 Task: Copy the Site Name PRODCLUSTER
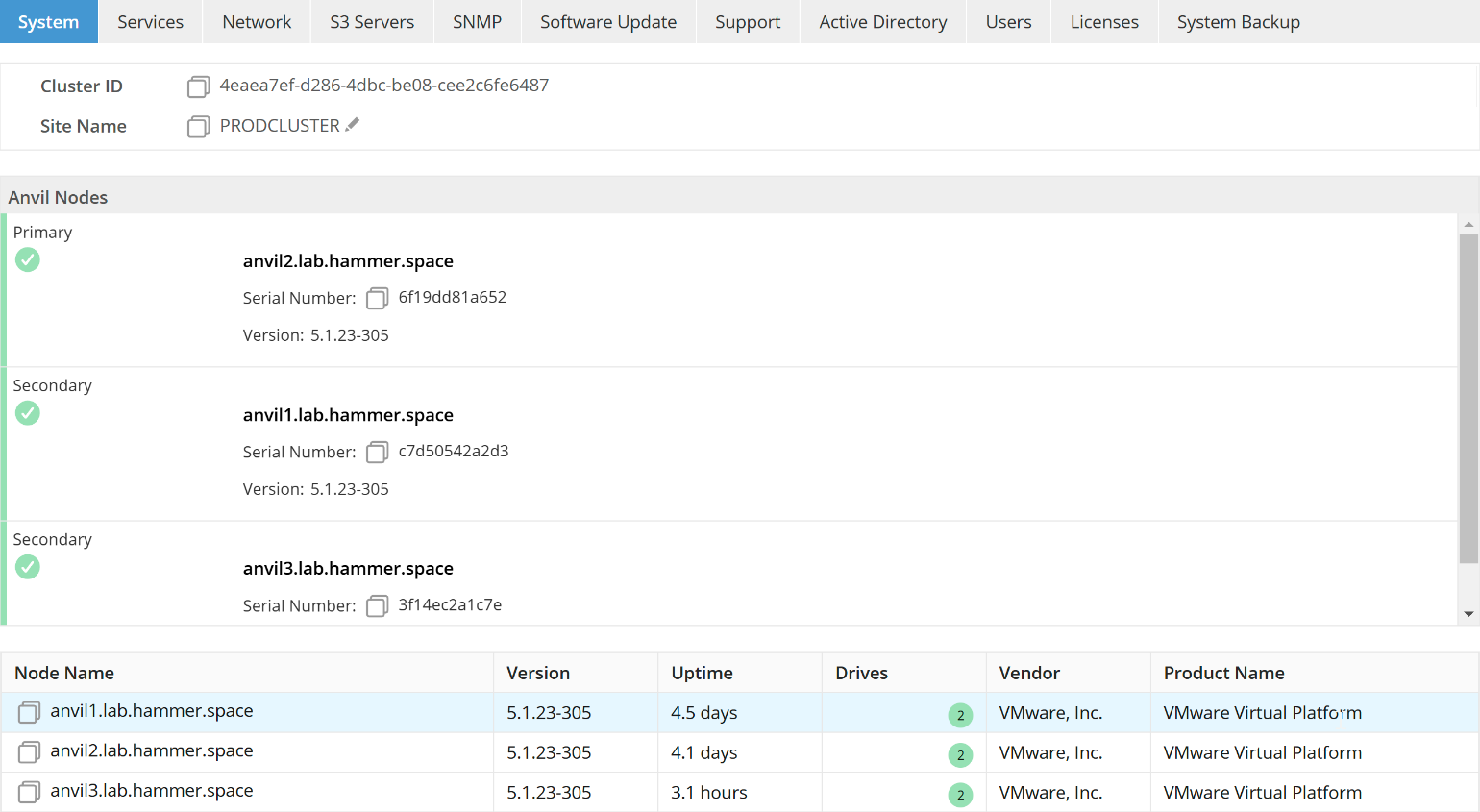click(x=198, y=127)
